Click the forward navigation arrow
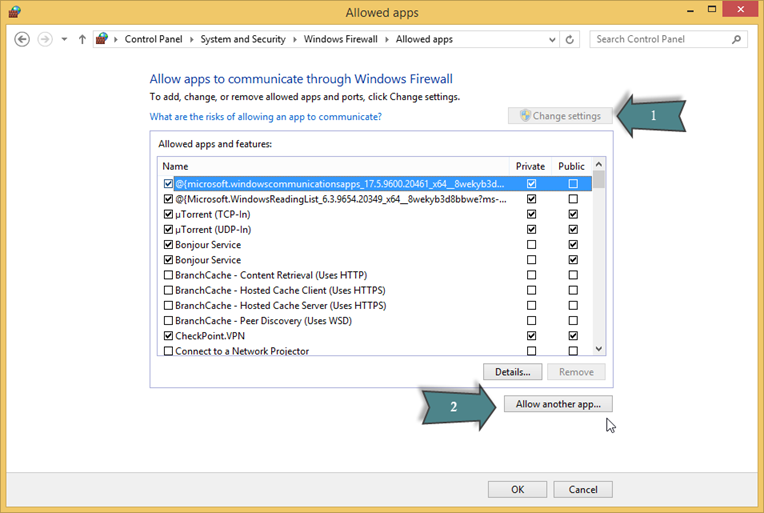 [45, 39]
